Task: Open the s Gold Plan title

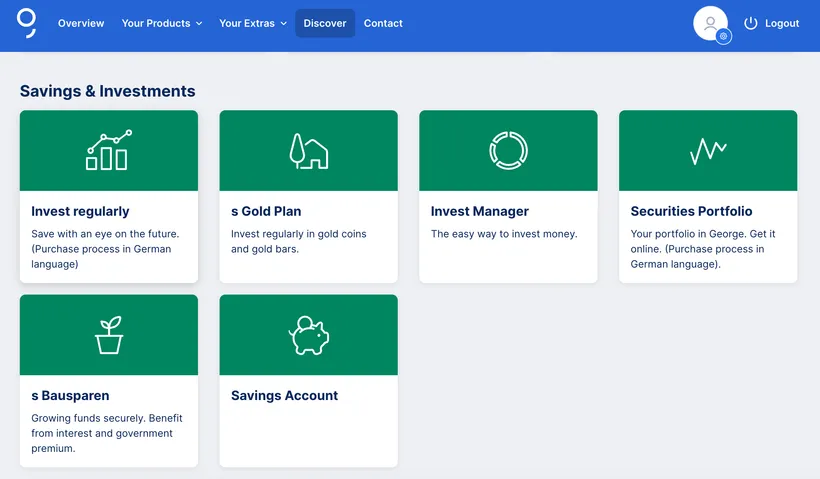Action: click(x=266, y=211)
